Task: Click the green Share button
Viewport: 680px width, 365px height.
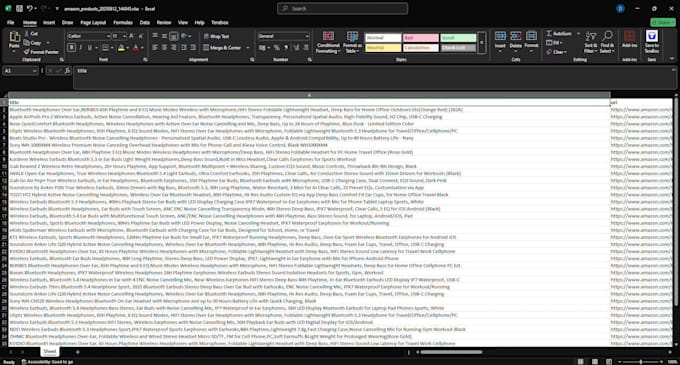Action: [663, 23]
